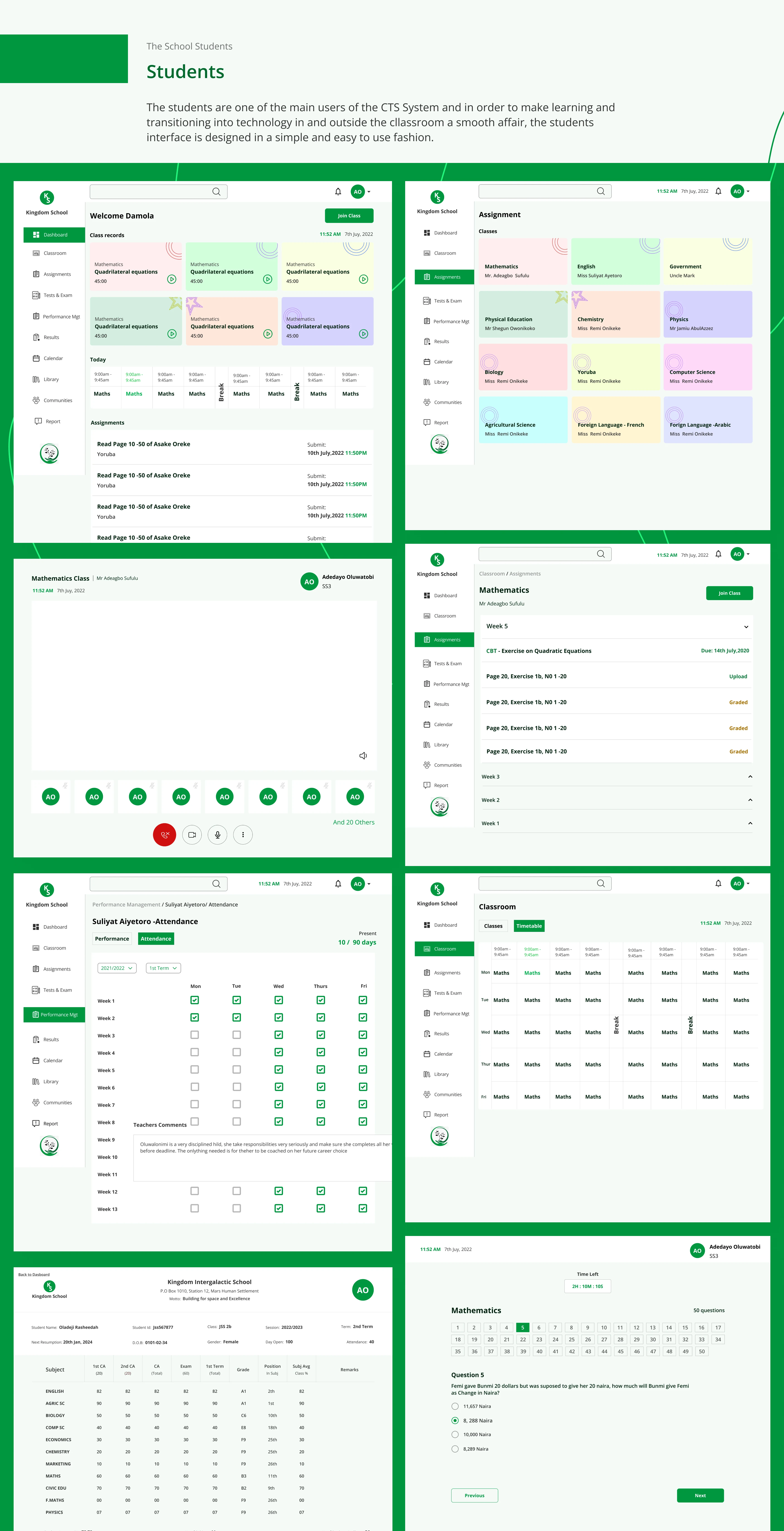Select the 10,000 Naira answer option
Screen dimensions: 784x1531
point(455,1435)
